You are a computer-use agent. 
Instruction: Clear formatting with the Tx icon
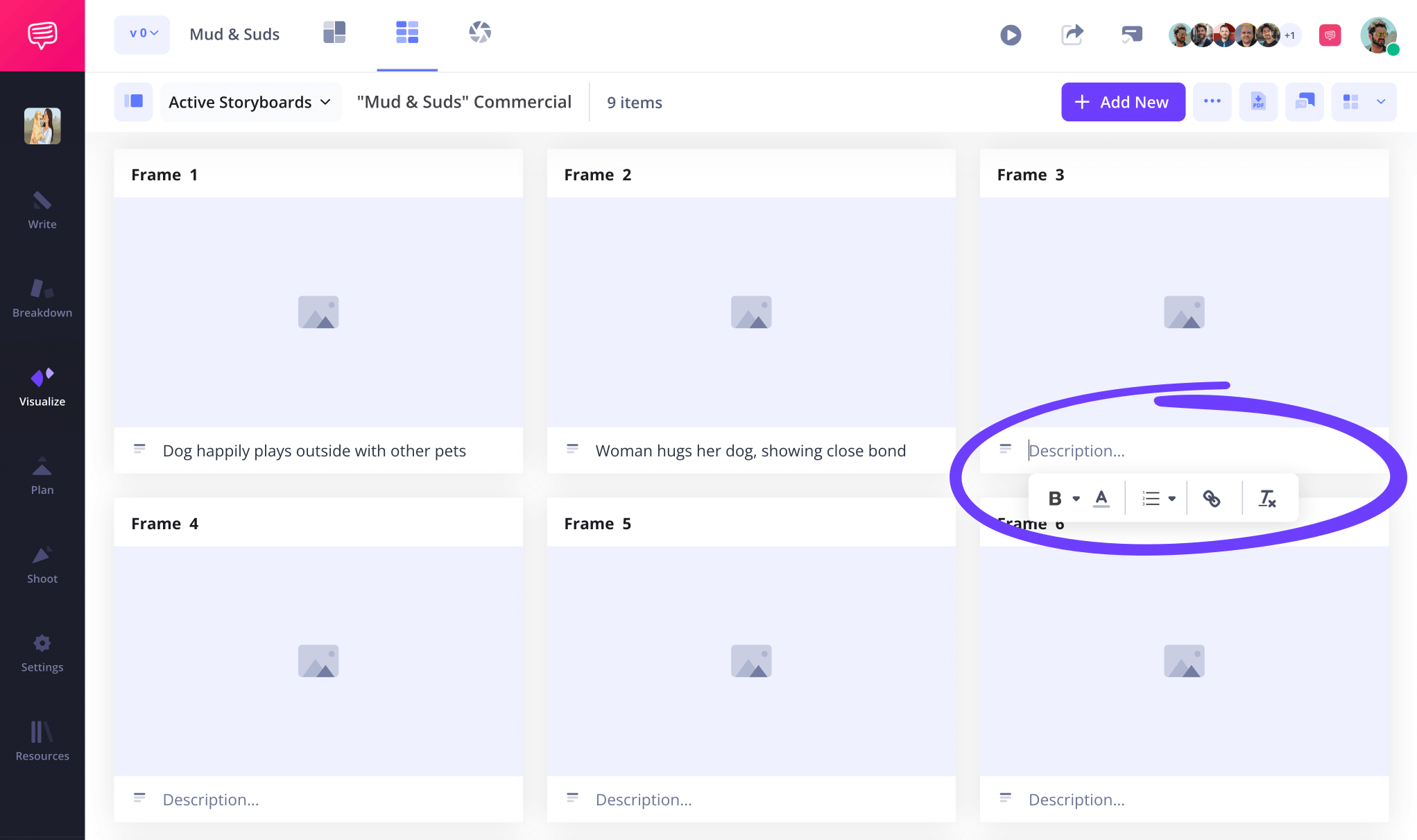[1268, 497]
